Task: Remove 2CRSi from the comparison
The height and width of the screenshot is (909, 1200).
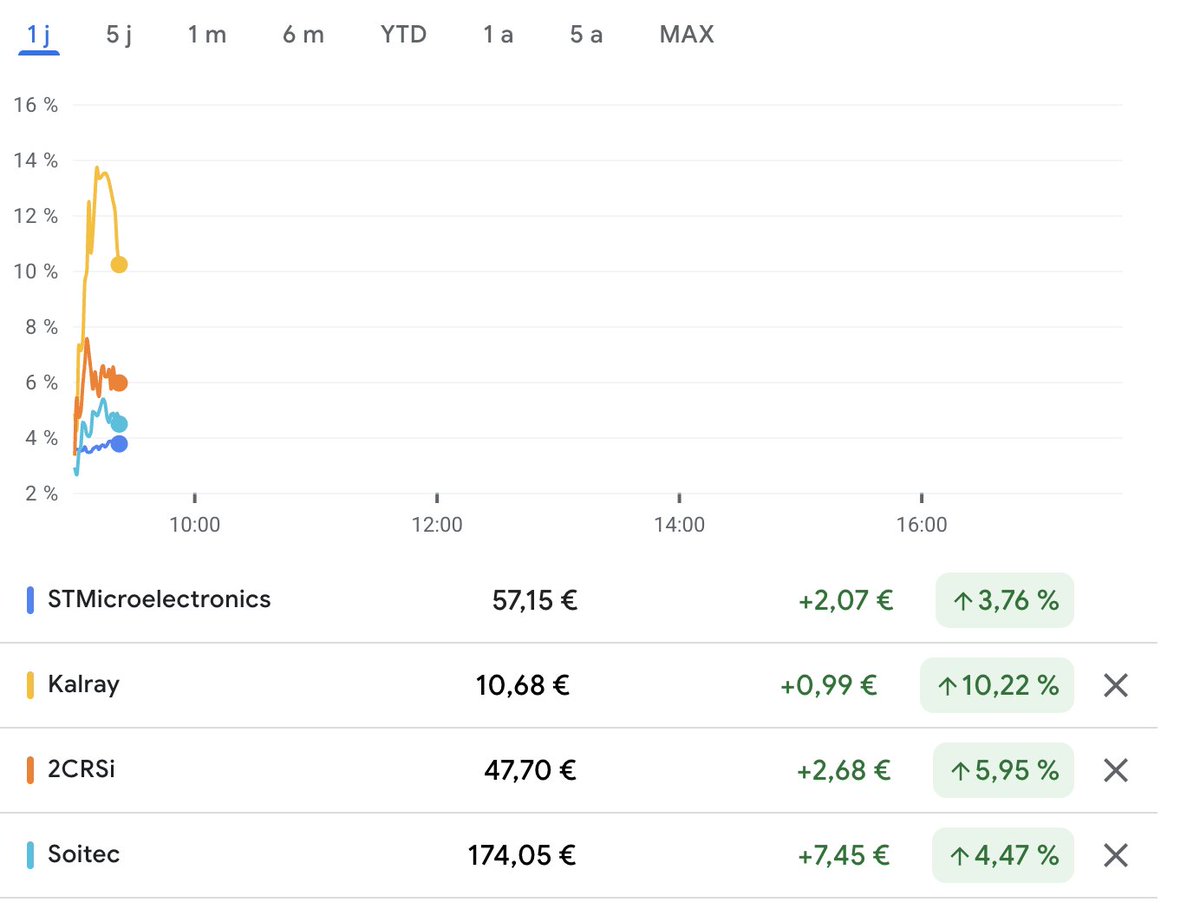Action: coord(1115,770)
